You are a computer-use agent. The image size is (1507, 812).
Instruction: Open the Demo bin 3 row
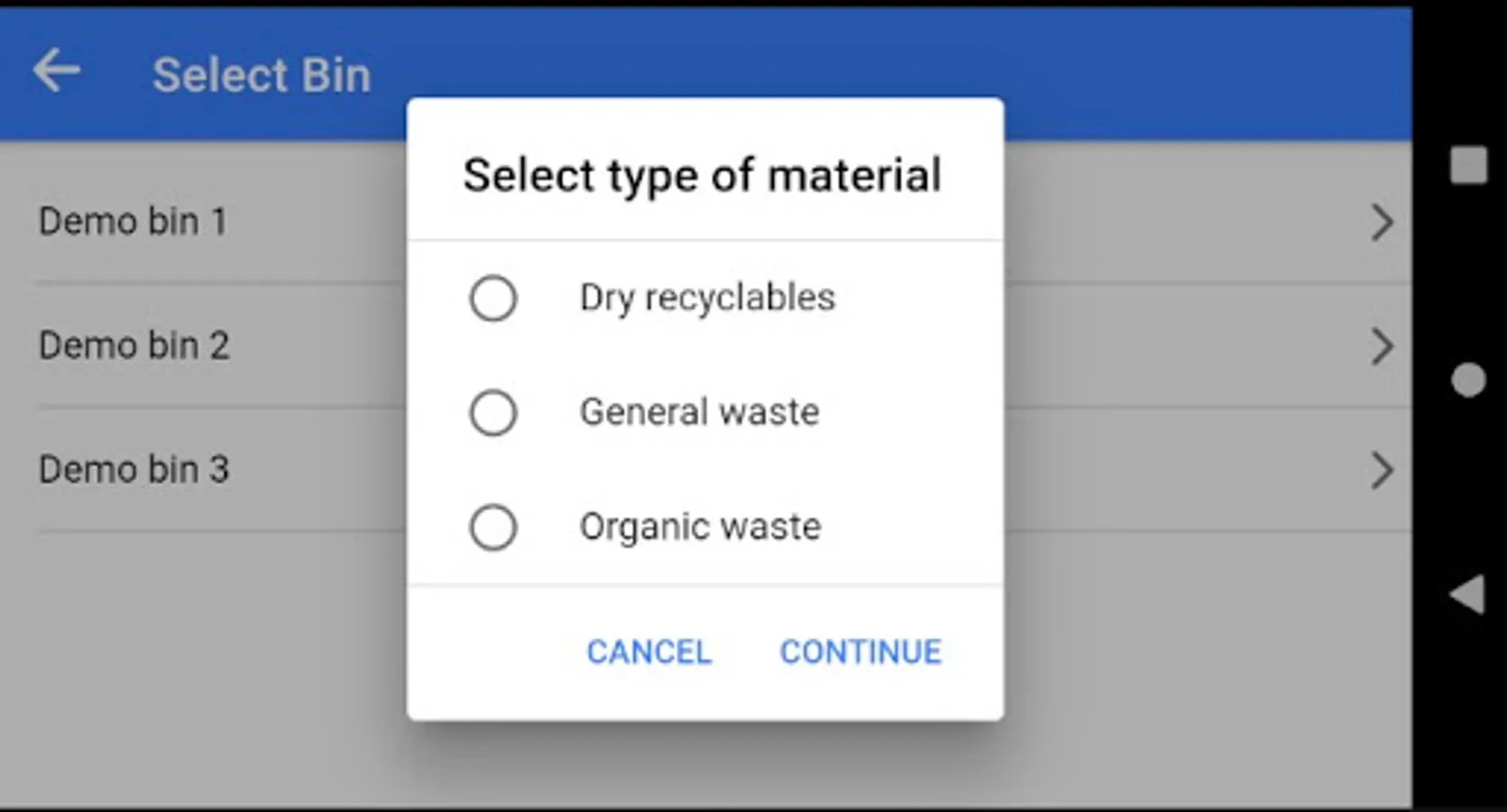[134, 470]
